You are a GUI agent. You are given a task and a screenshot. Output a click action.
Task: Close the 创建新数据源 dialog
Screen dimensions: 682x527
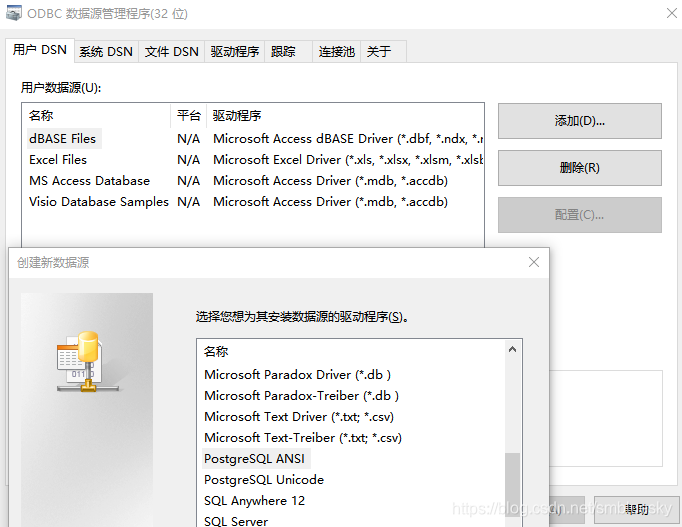click(534, 262)
